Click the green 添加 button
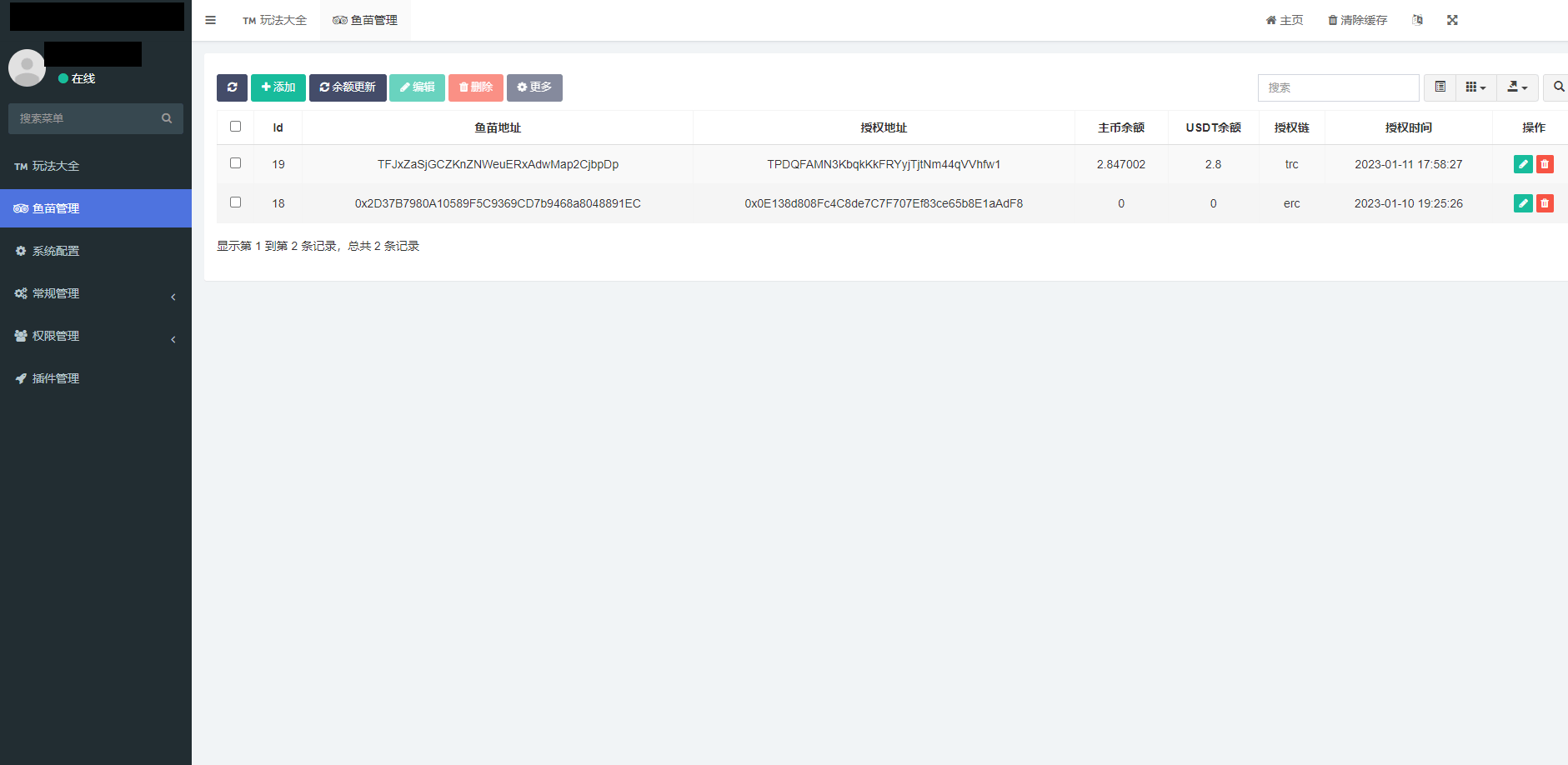The image size is (1568, 765). click(278, 87)
